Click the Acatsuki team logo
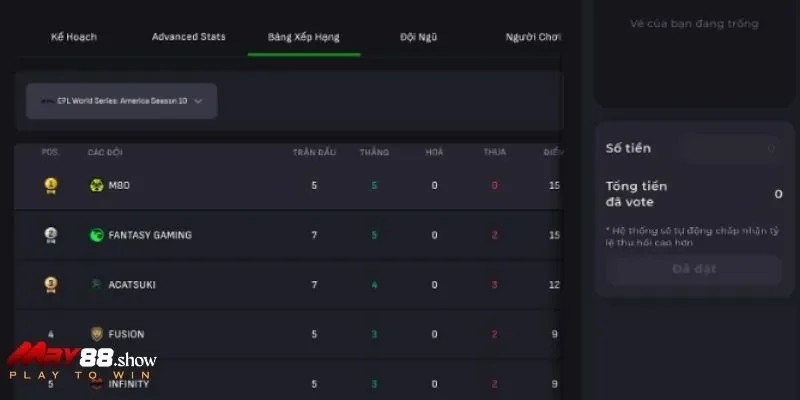This screenshot has height=400, width=800. pyautogui.click(x=97, y=284)
